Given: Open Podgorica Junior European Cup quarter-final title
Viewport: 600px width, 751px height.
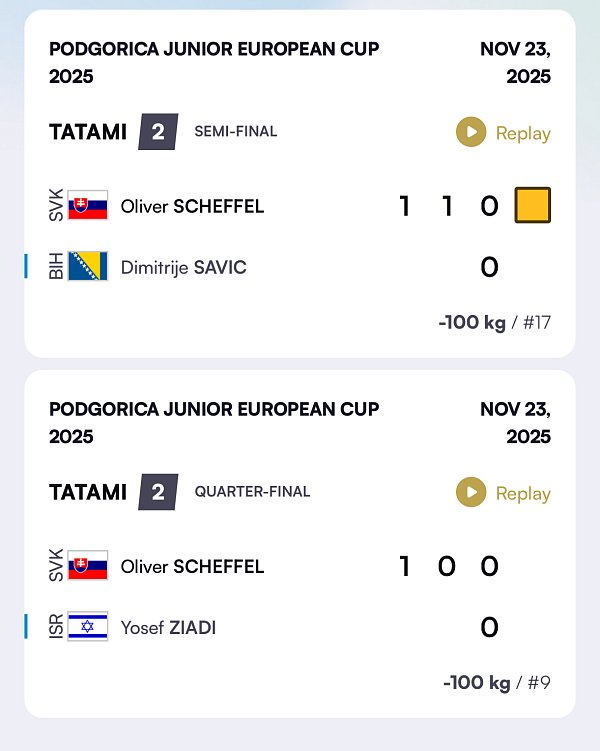Looking at the screenshot, I should 214,422.
